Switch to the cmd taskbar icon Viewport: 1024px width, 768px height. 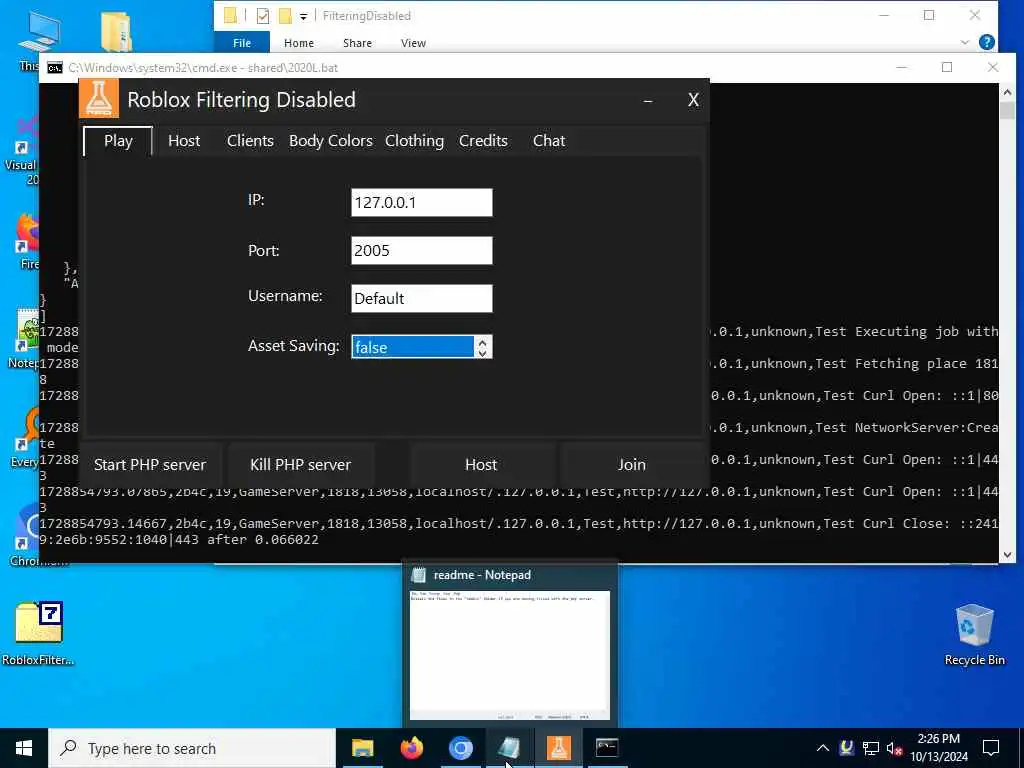click(x=607, y=748)
